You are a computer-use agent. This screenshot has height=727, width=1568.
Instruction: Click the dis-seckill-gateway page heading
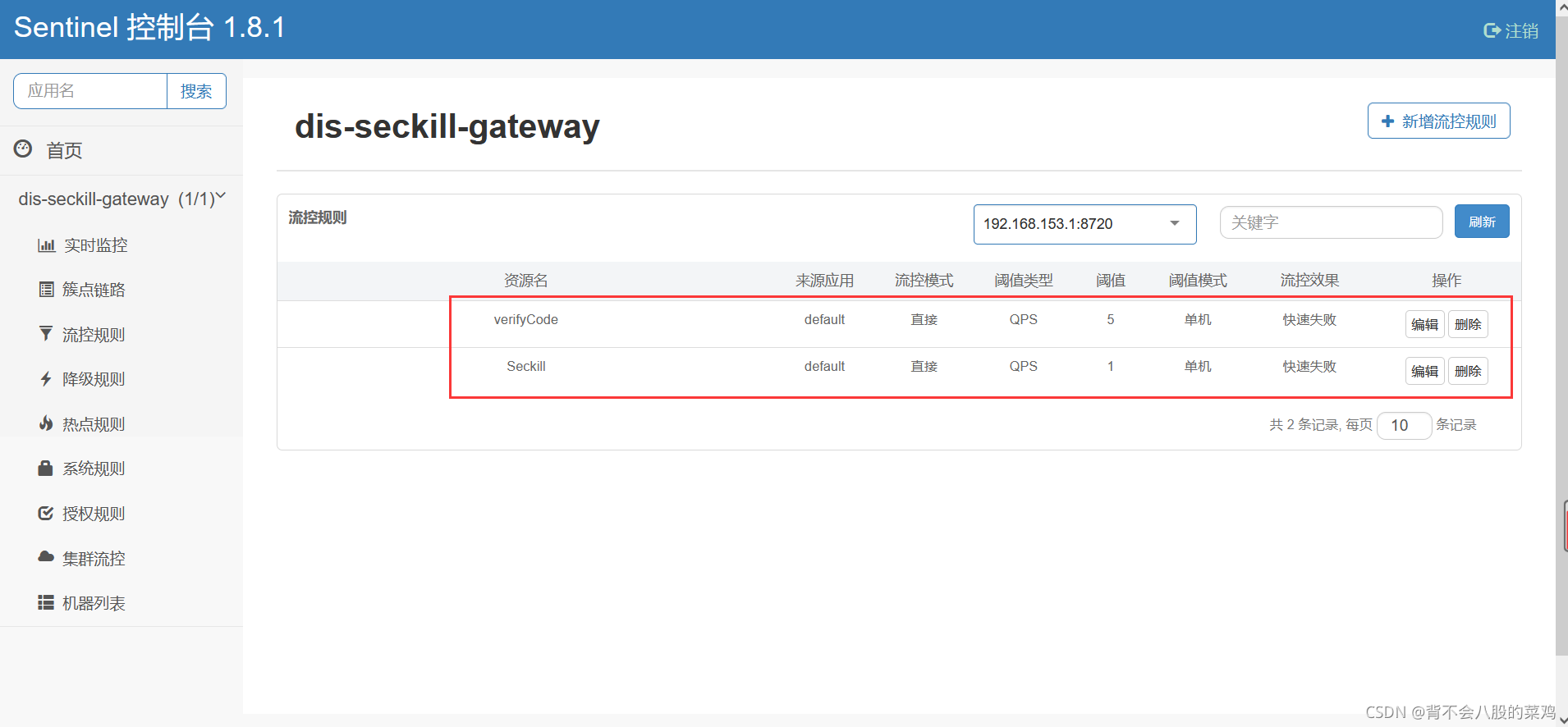(x=447, y=126)
